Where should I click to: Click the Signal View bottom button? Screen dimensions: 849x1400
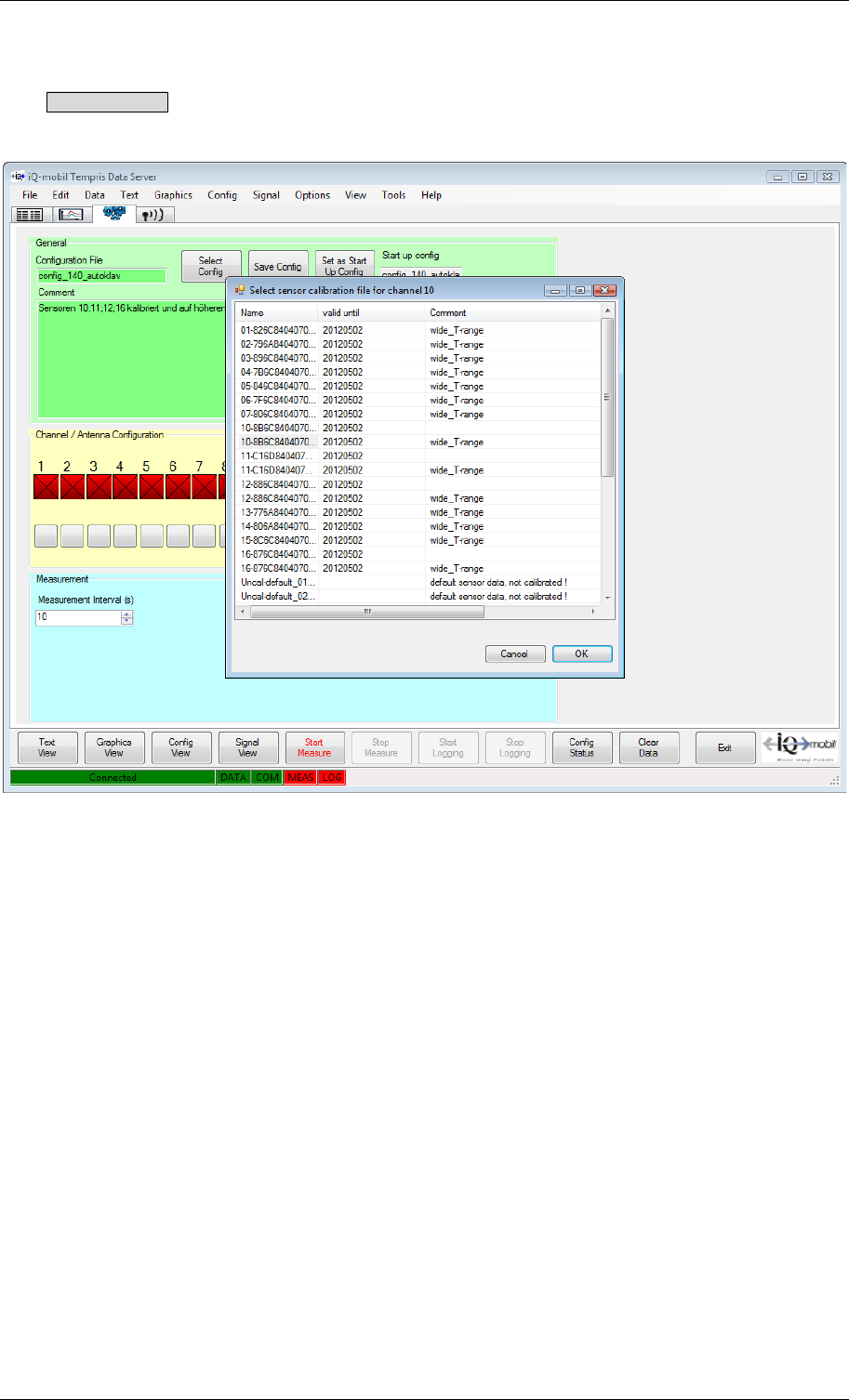(248, 747)
